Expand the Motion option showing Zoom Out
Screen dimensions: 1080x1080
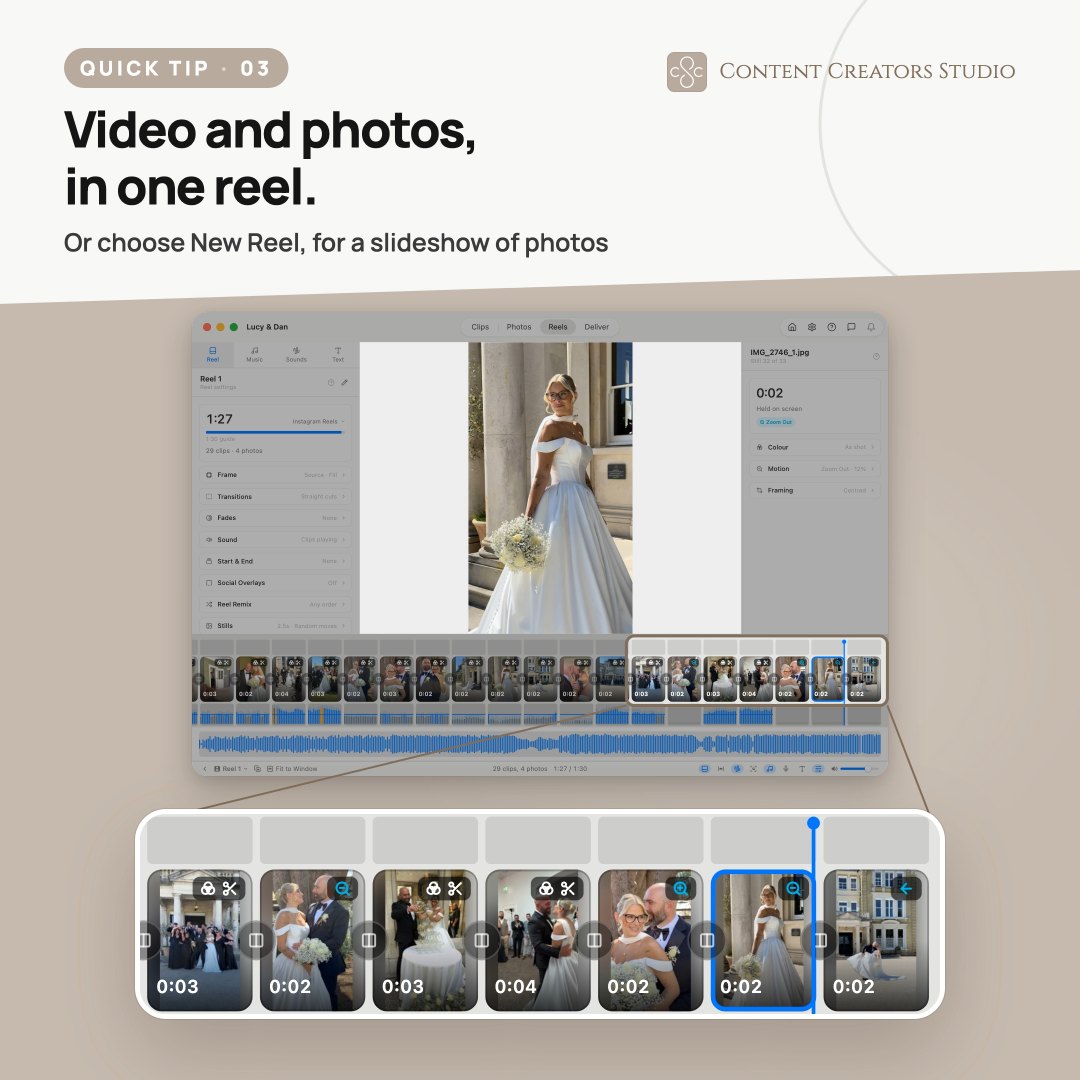(815, 469)
